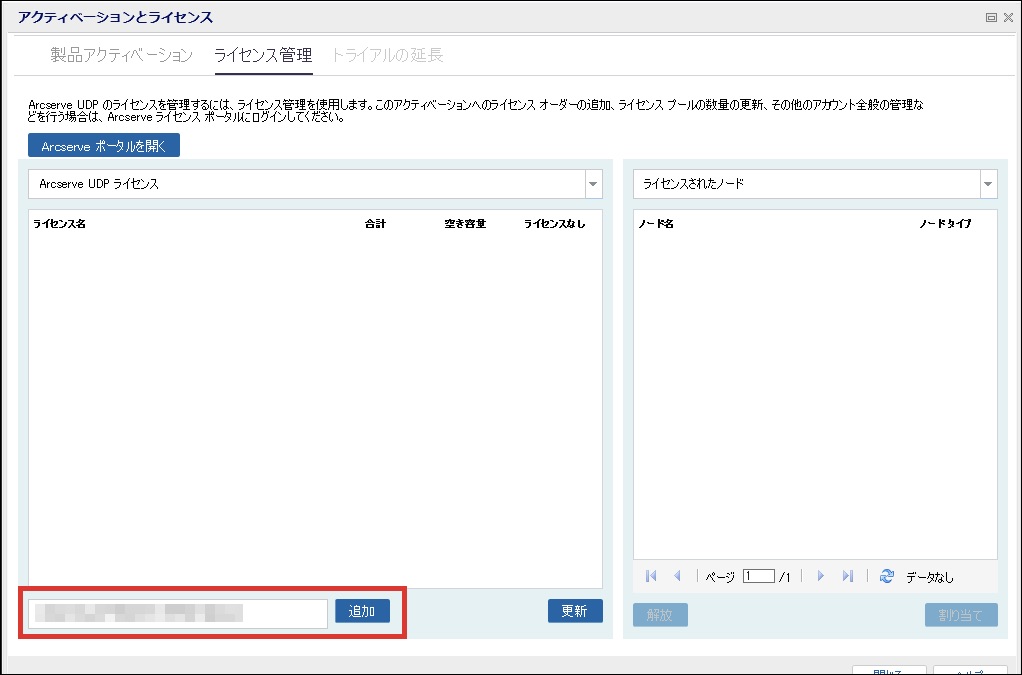The image size is (1022, 675).
Task: Refresh the licensed node list
Action: coord(886,576)
